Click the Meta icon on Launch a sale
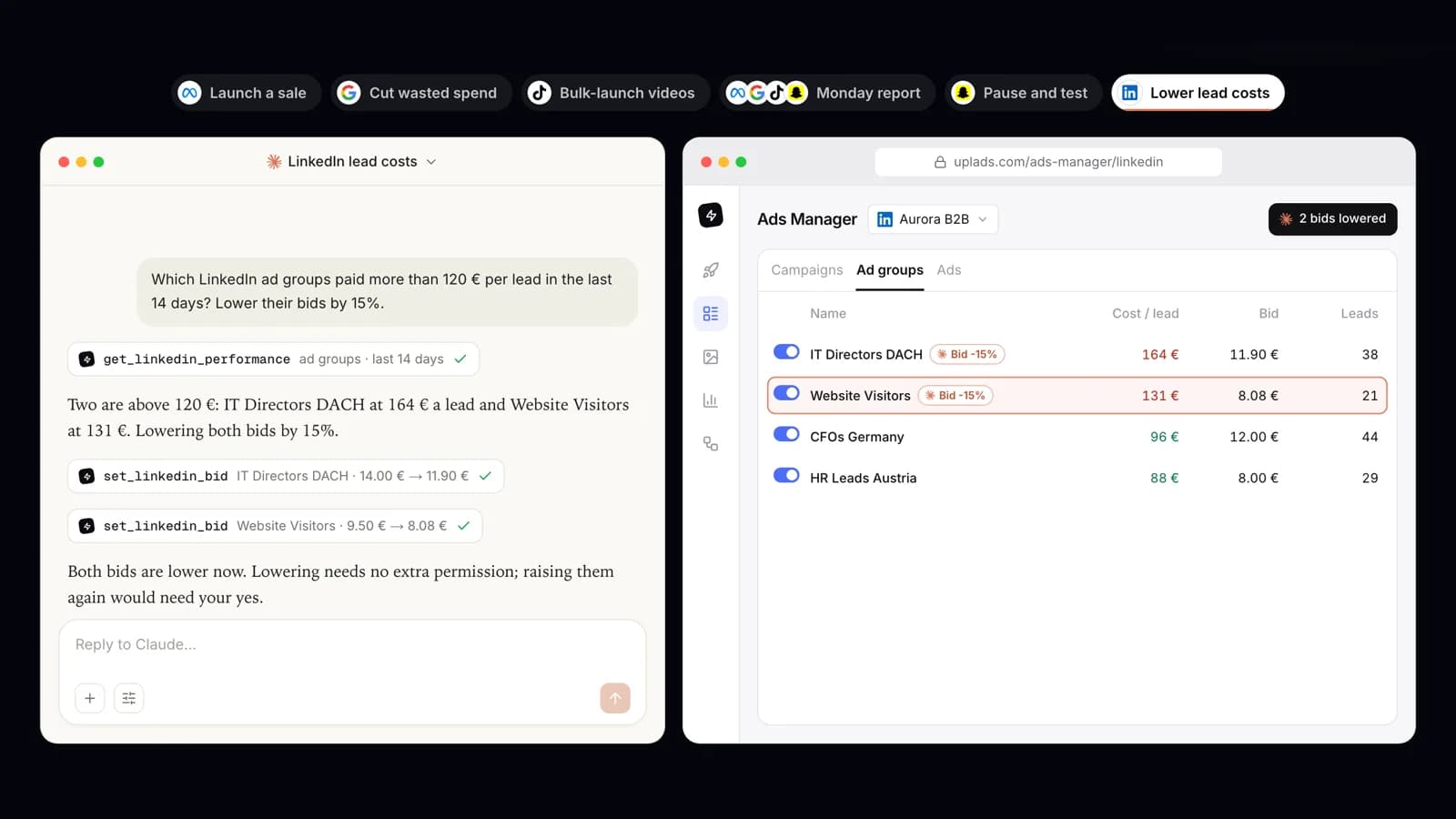This screenshot has height=819, width=1456. 189,93
